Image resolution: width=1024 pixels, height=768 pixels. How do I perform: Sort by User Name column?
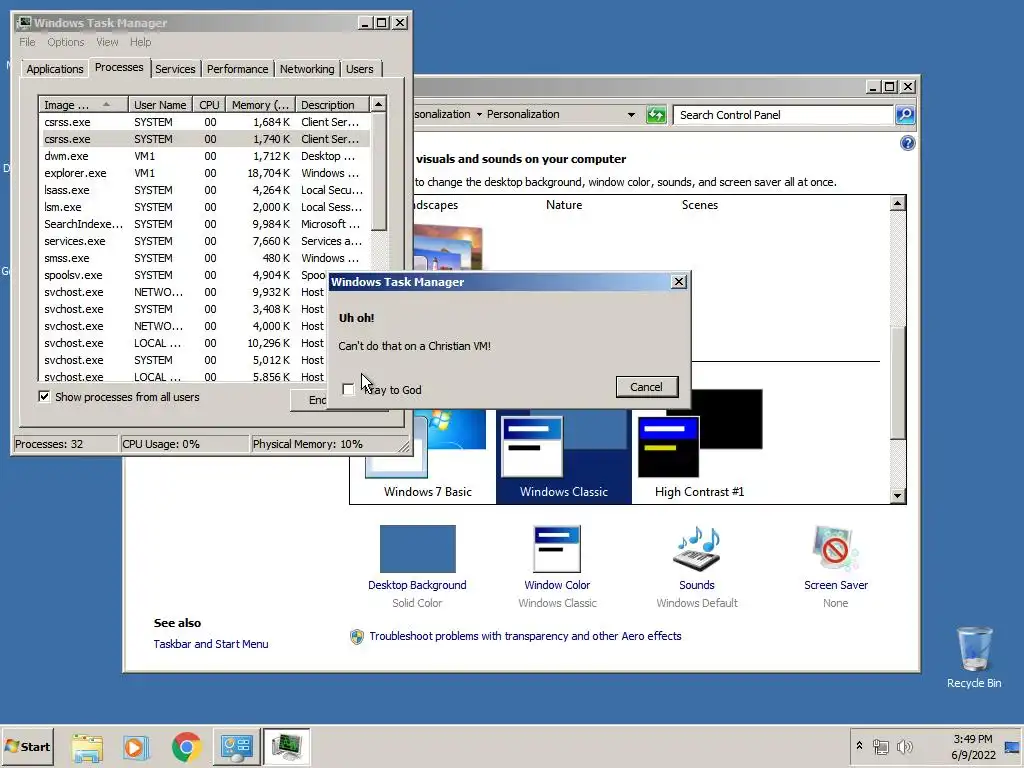pos(160,104)
